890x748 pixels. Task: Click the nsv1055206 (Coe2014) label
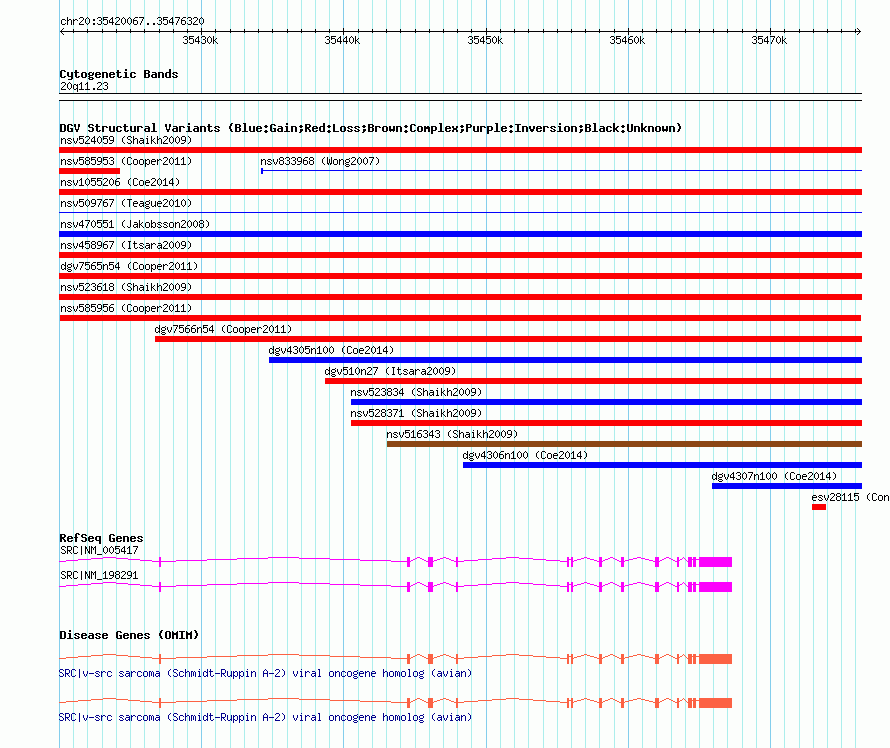pyautogui.click(x=120, y=182)
